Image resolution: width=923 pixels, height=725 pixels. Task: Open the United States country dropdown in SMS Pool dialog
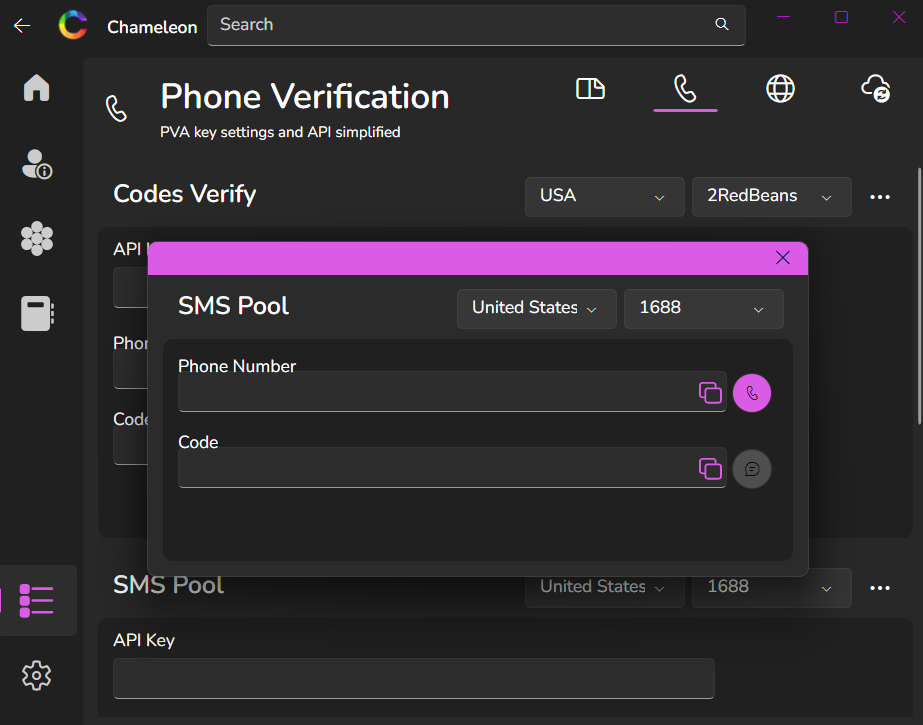[536, 308]
